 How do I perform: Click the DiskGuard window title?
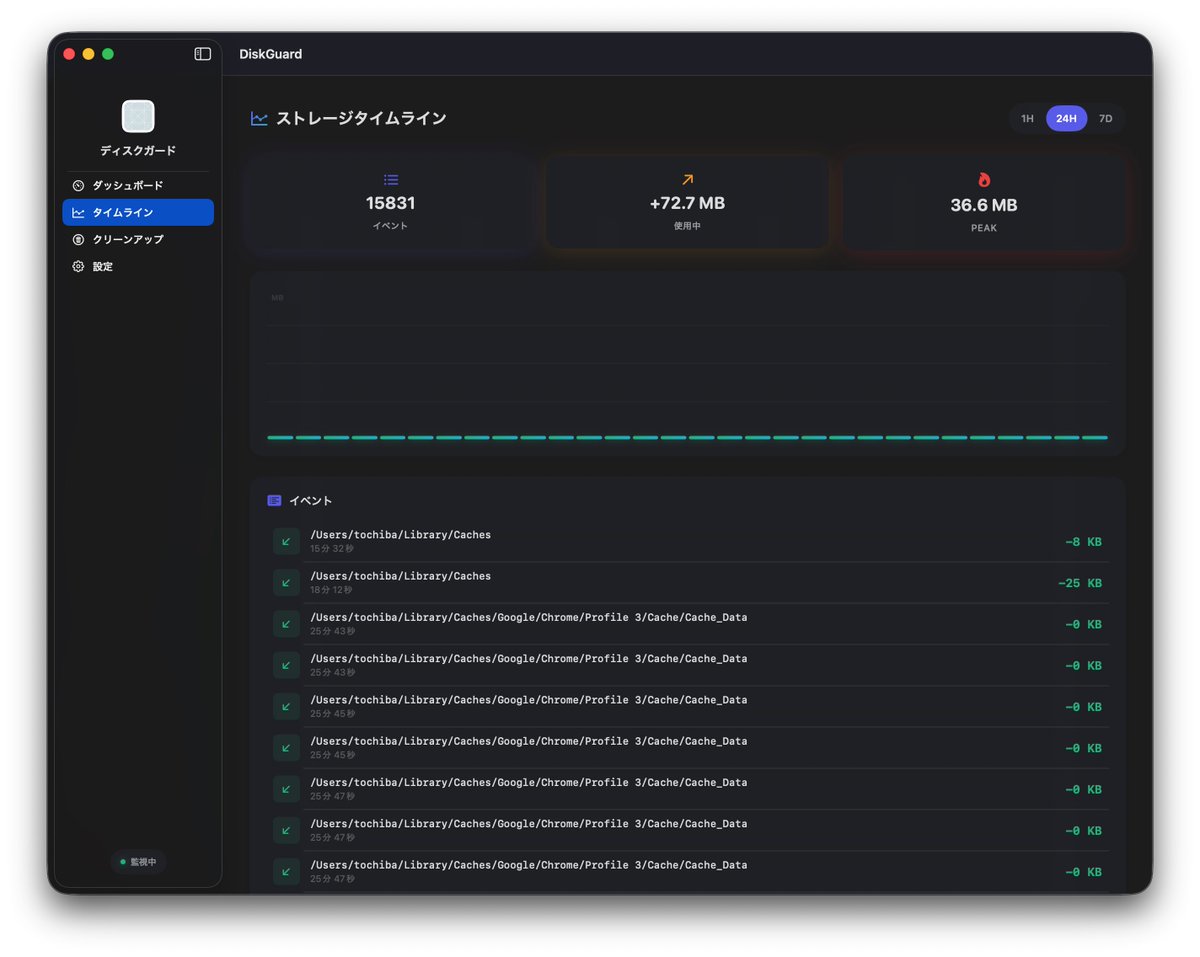270,54
